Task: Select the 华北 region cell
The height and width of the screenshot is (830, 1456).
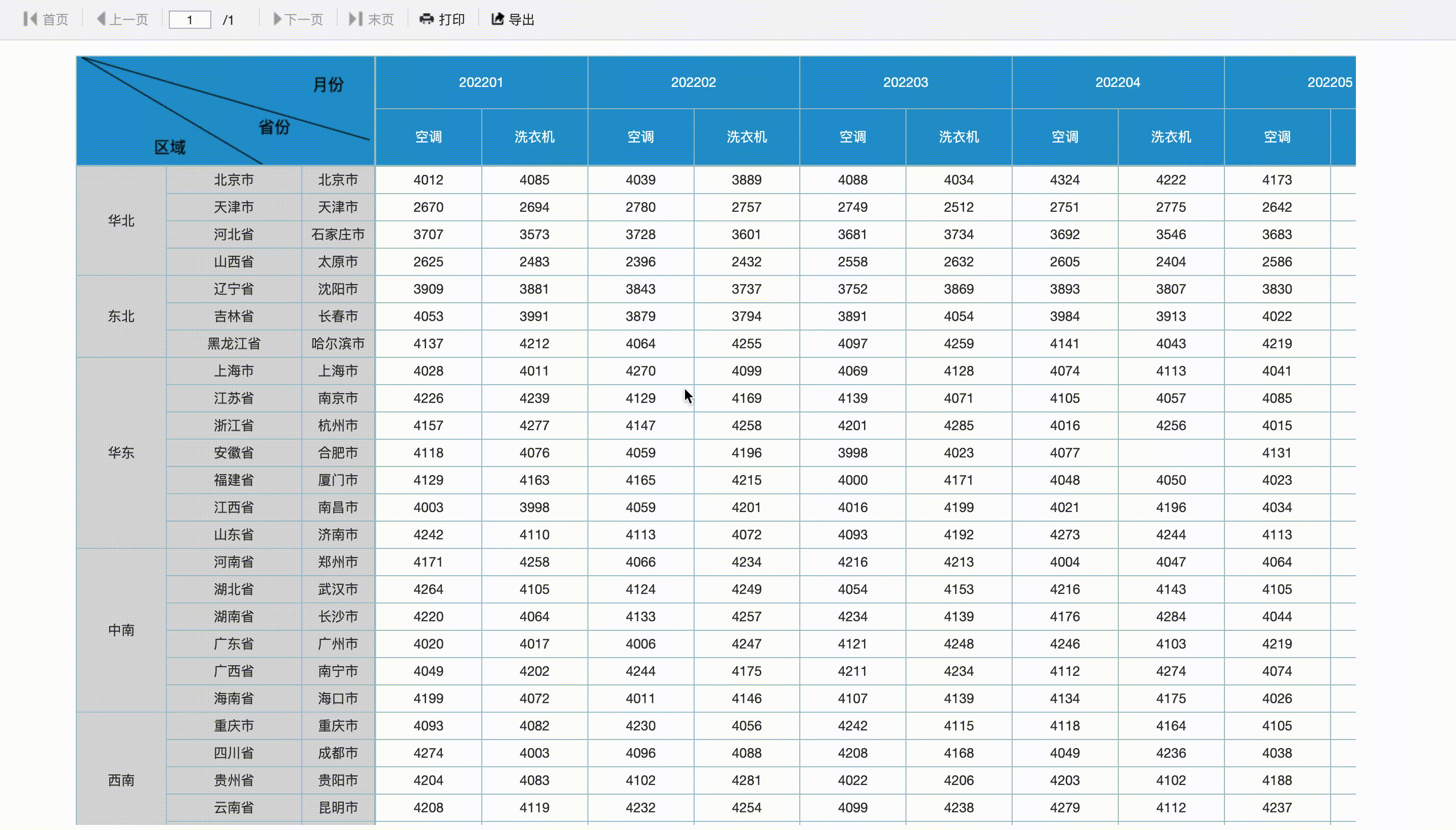Action: 121,220
